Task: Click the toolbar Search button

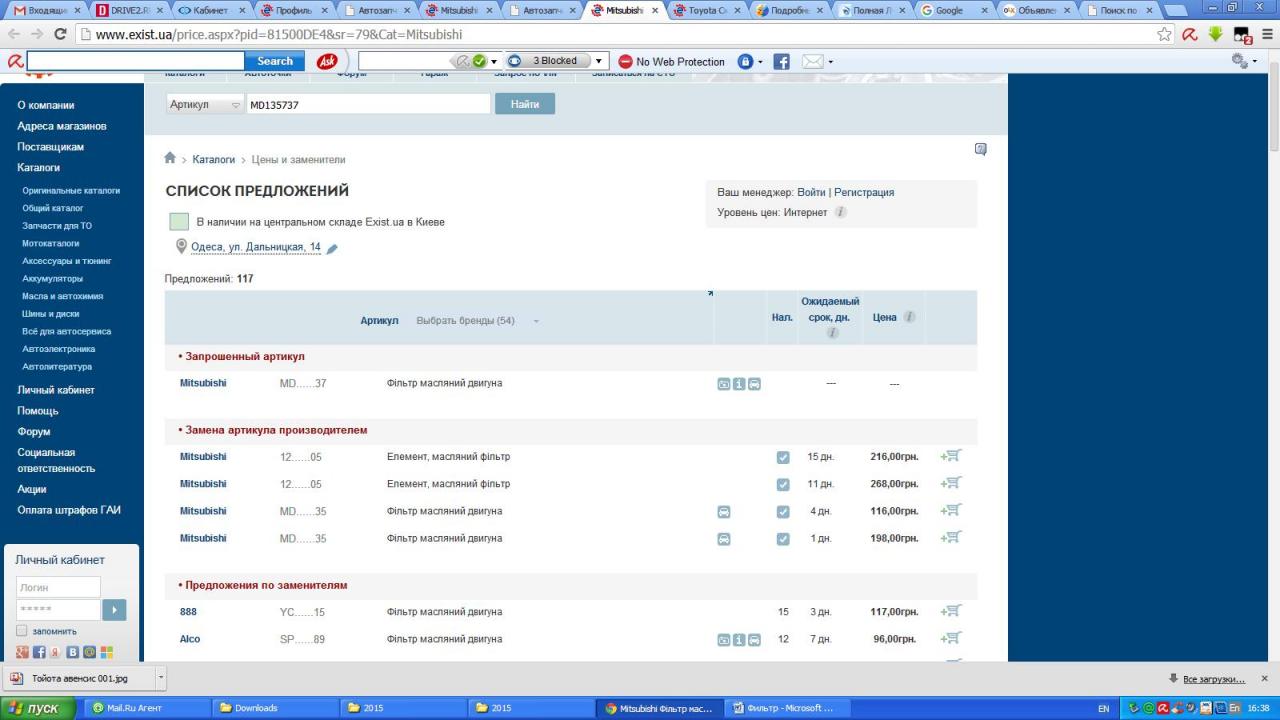Action: 275,61
